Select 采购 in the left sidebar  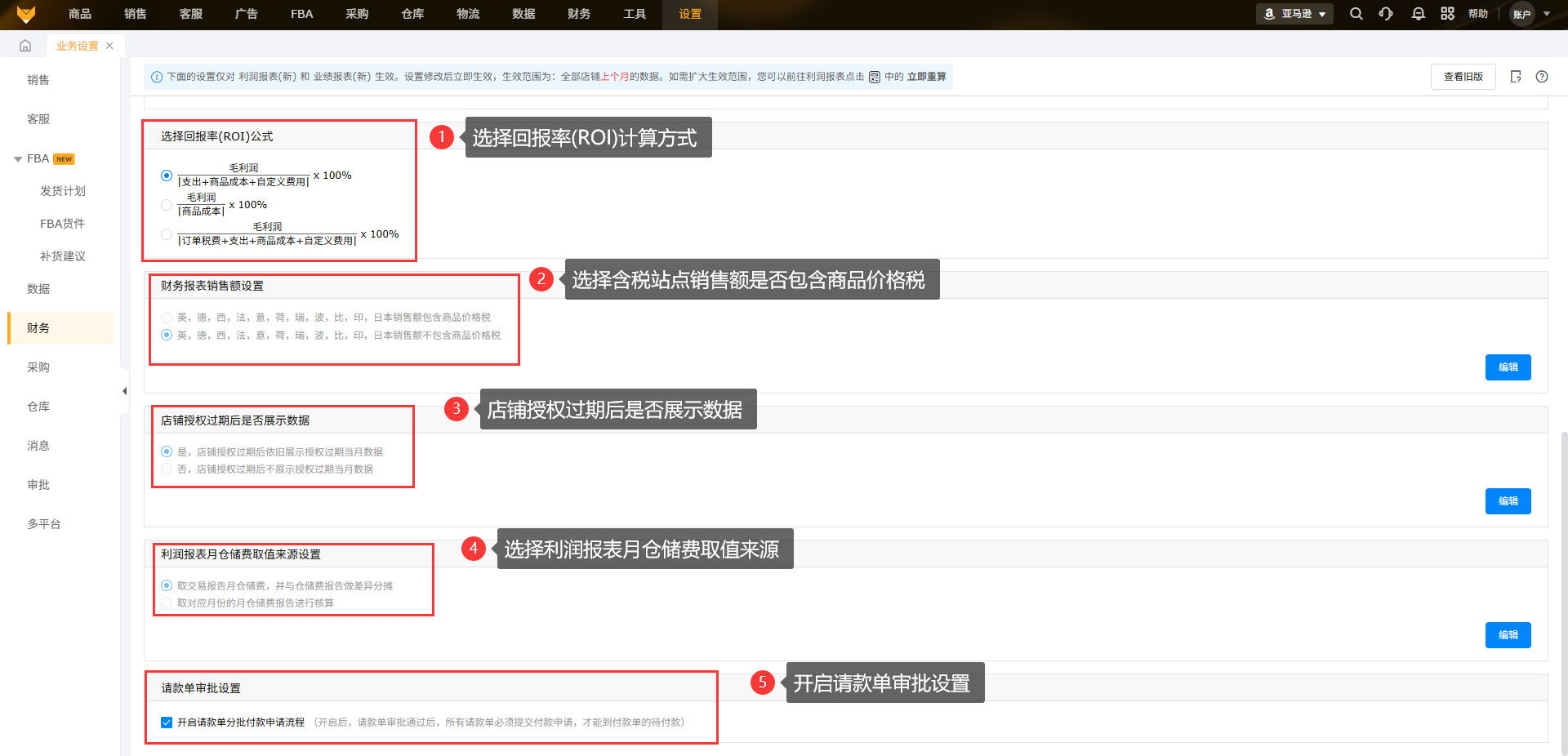click(x=38, y=367)
